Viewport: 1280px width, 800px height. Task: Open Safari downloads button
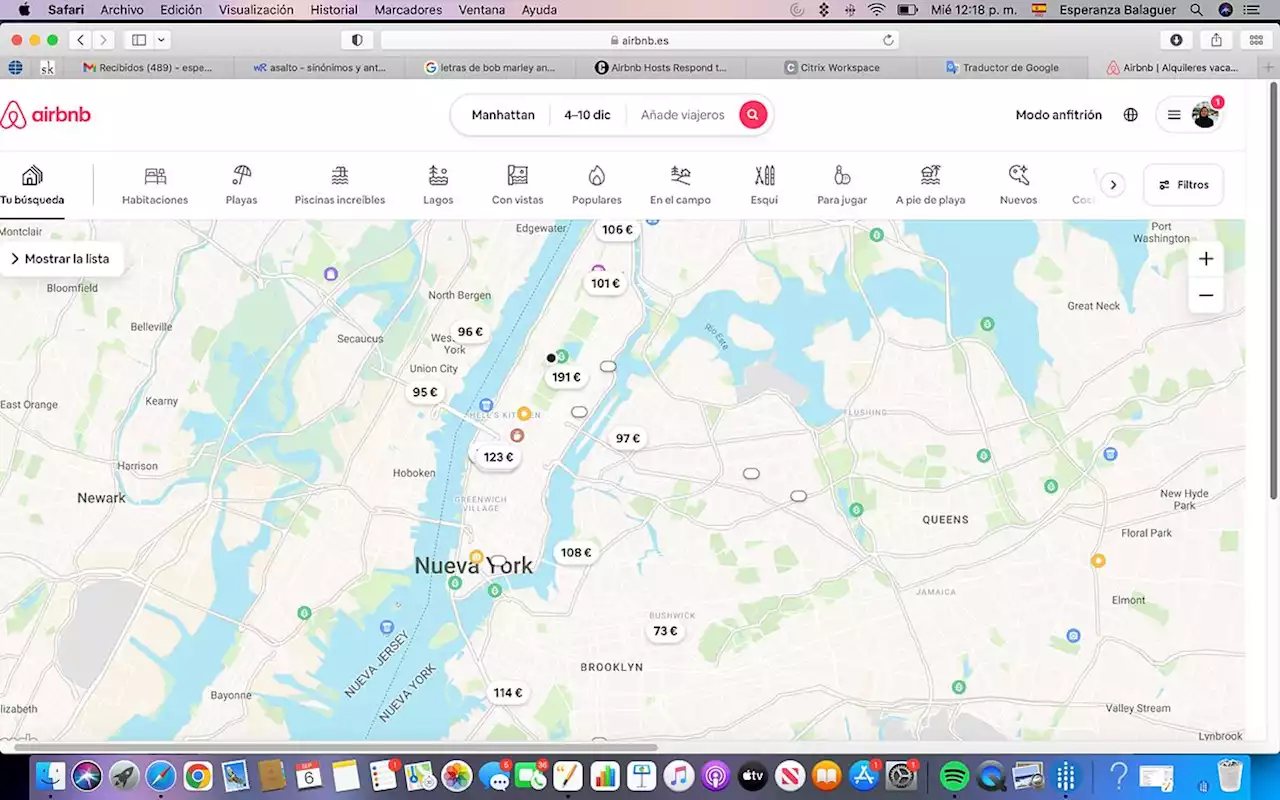(1176, 40)
